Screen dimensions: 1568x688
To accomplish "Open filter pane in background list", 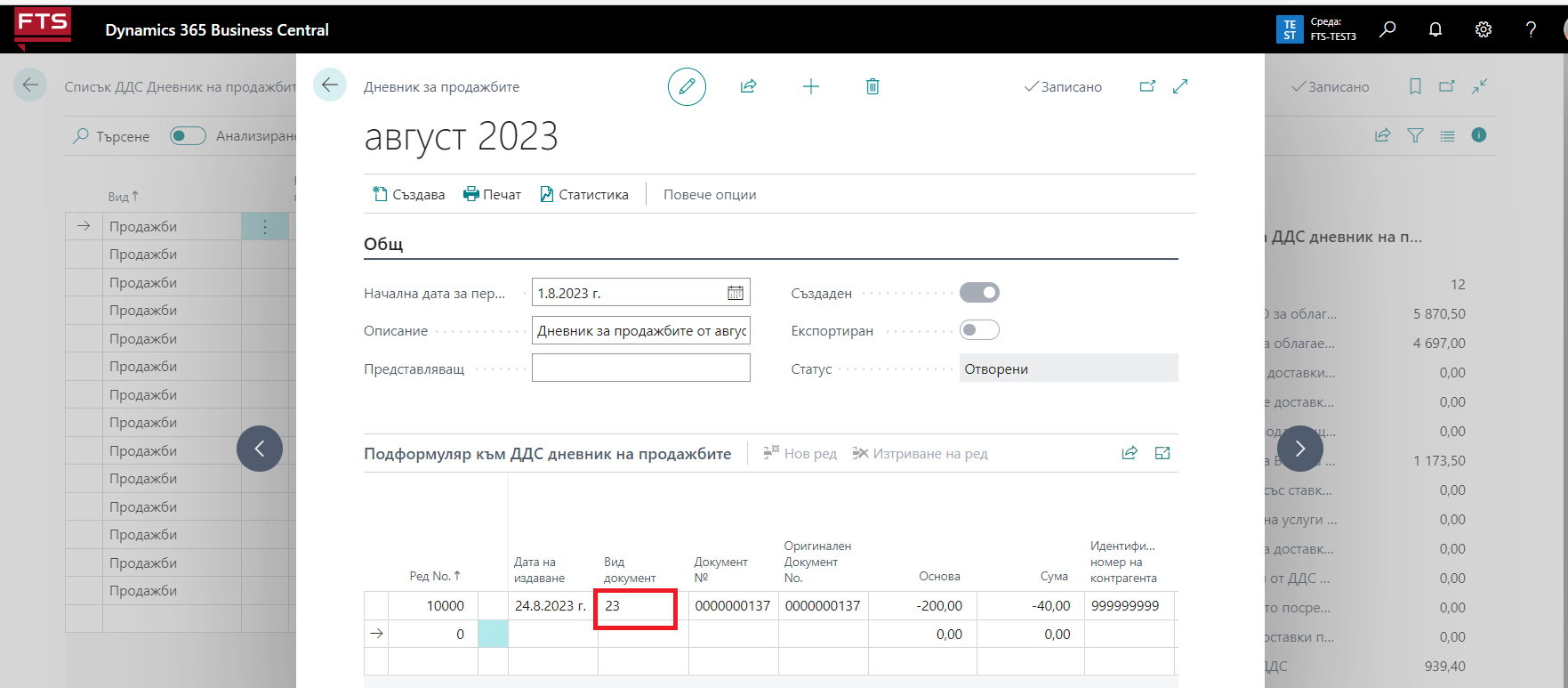I will point(1415,135).
